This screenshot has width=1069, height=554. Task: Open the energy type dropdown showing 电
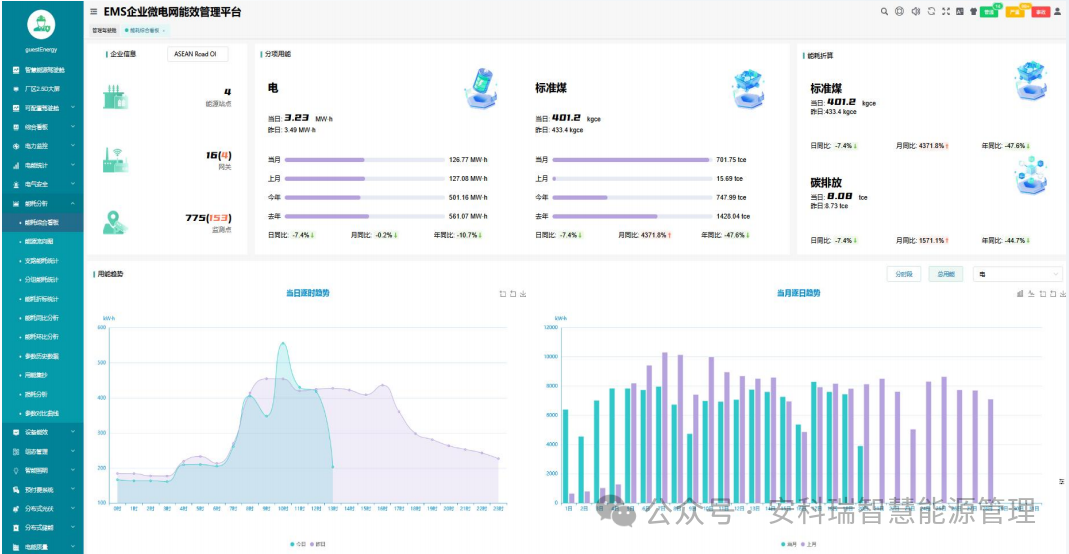[x=1017, y=274]
